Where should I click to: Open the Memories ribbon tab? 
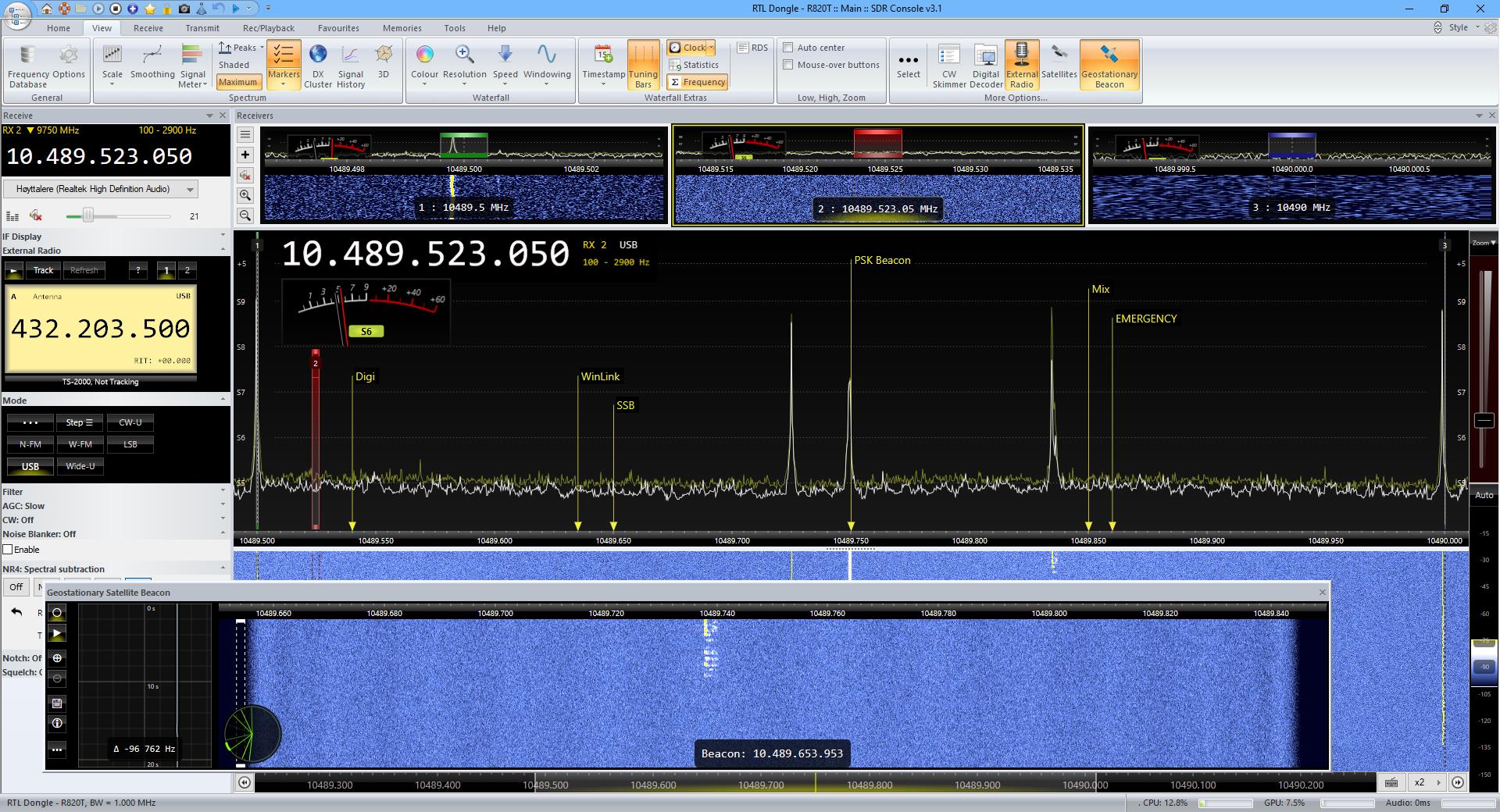pyautogui.click(x=402, y=28)
